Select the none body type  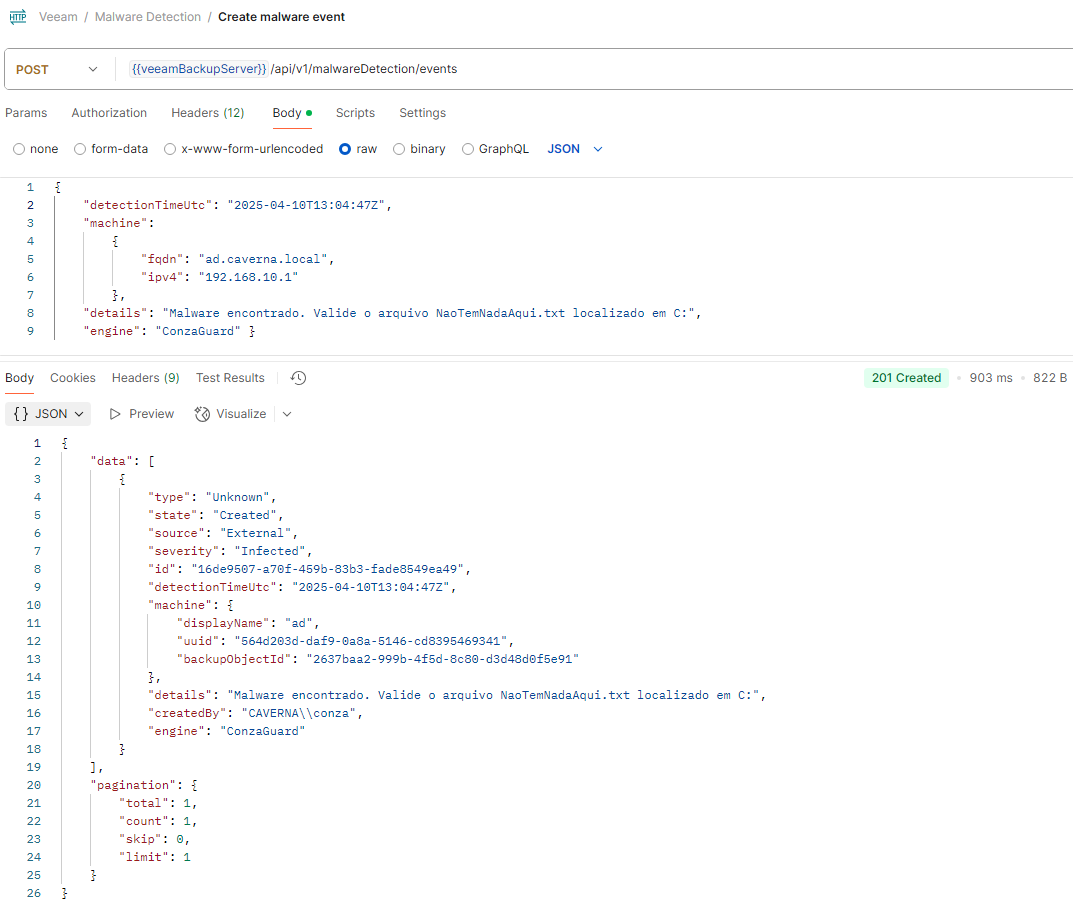19,149
